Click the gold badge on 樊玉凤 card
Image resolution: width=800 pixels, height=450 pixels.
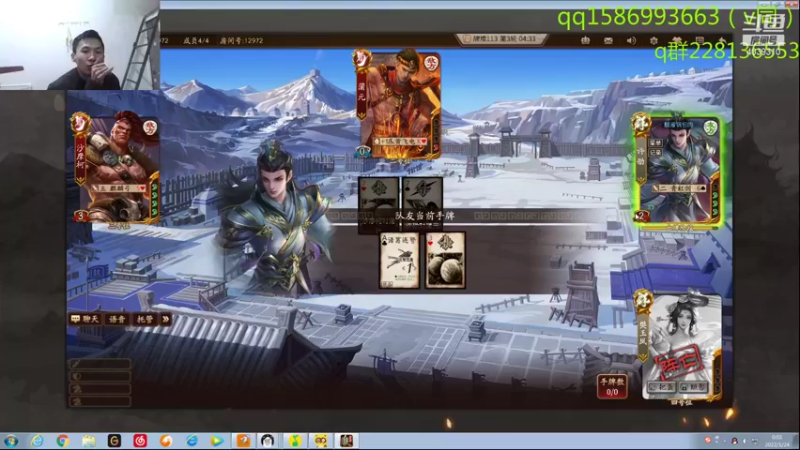coord(643,299)
